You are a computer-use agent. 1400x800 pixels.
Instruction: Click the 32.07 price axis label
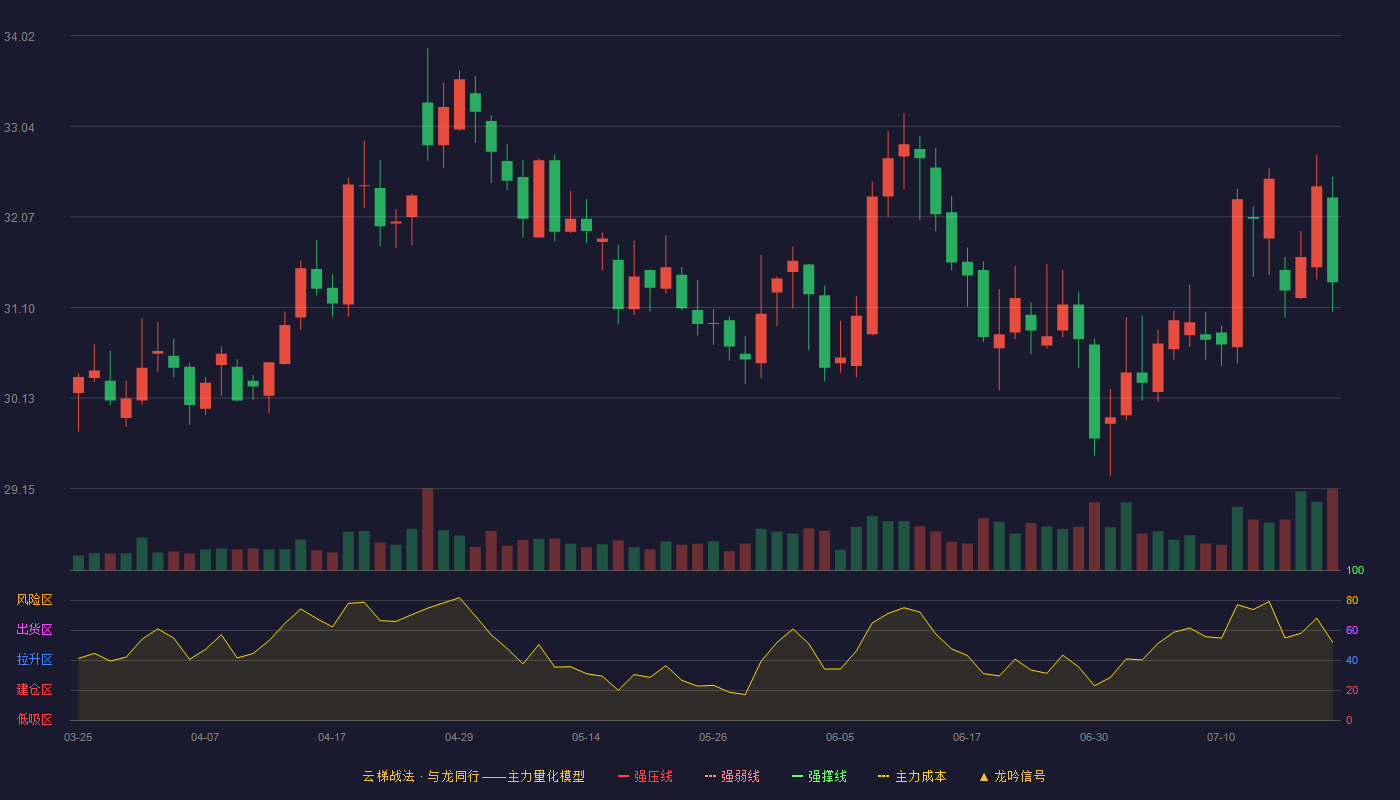(19, 218)
